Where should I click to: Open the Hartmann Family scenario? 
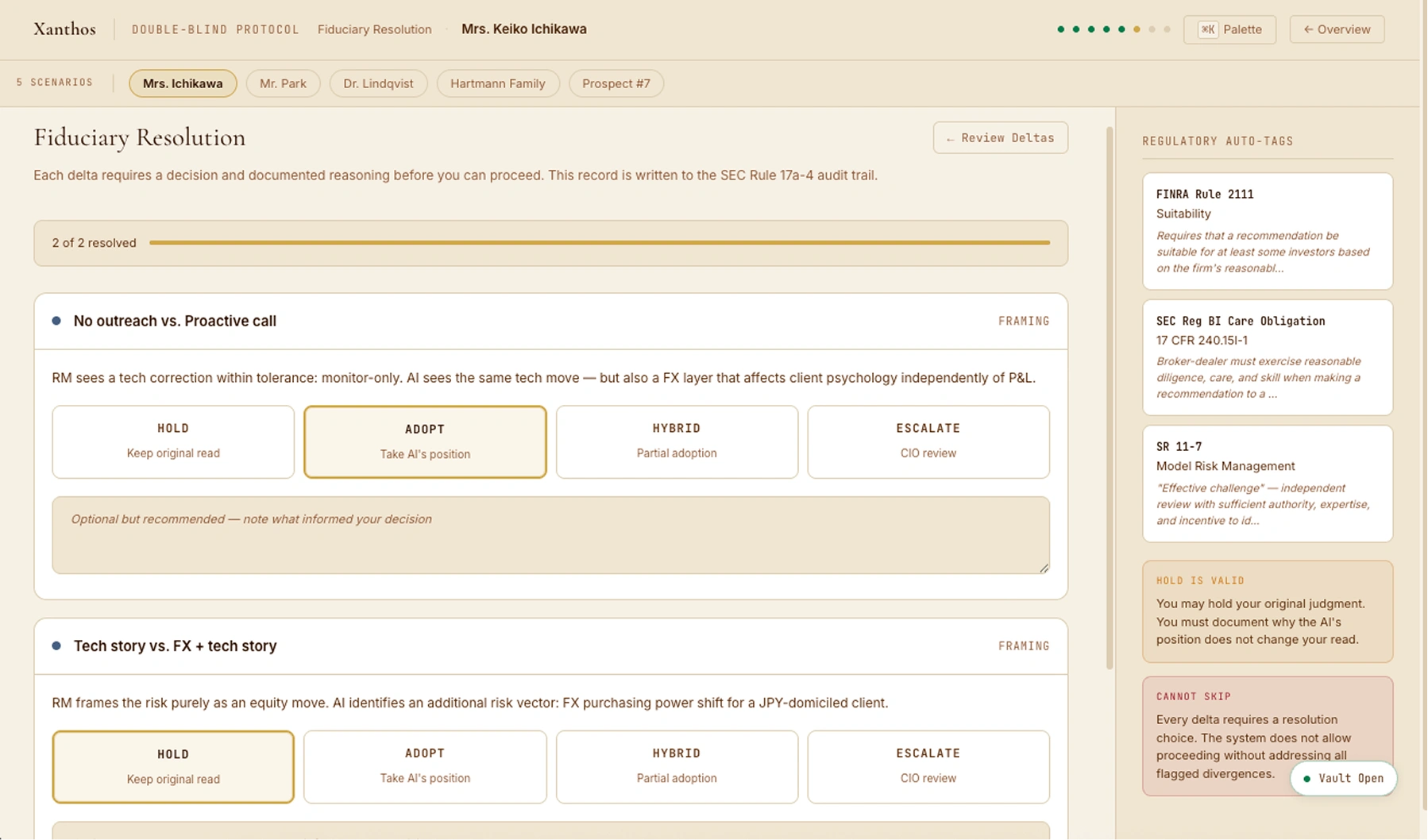pyautogui.click(x=497, y=83)
